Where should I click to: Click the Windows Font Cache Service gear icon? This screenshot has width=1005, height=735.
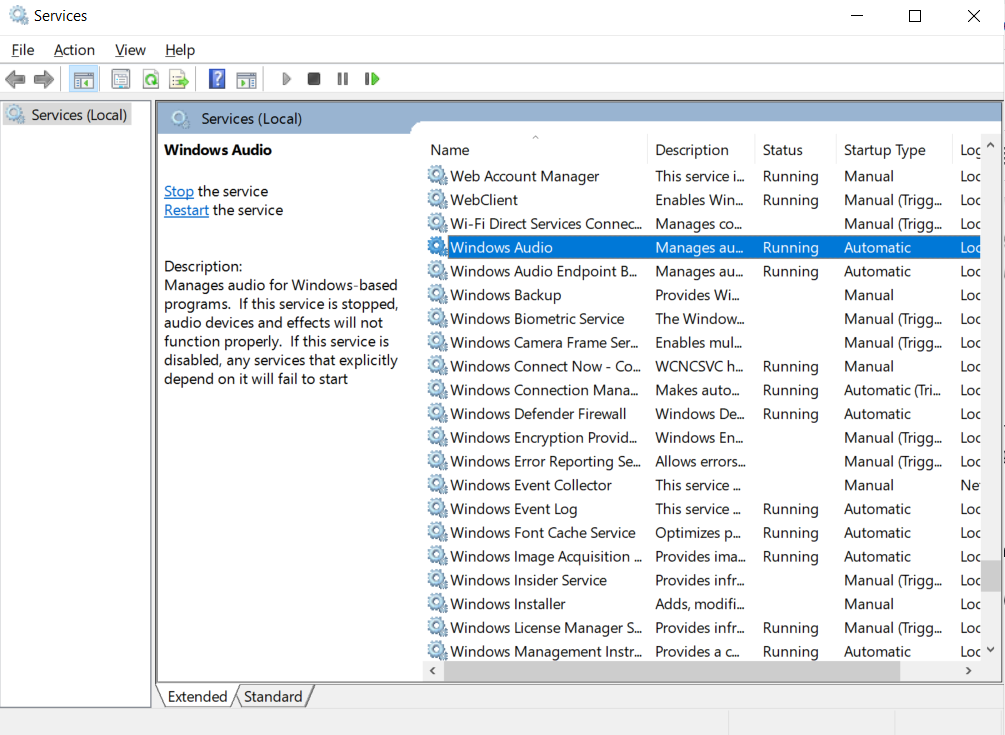click(x=437, y=531)
